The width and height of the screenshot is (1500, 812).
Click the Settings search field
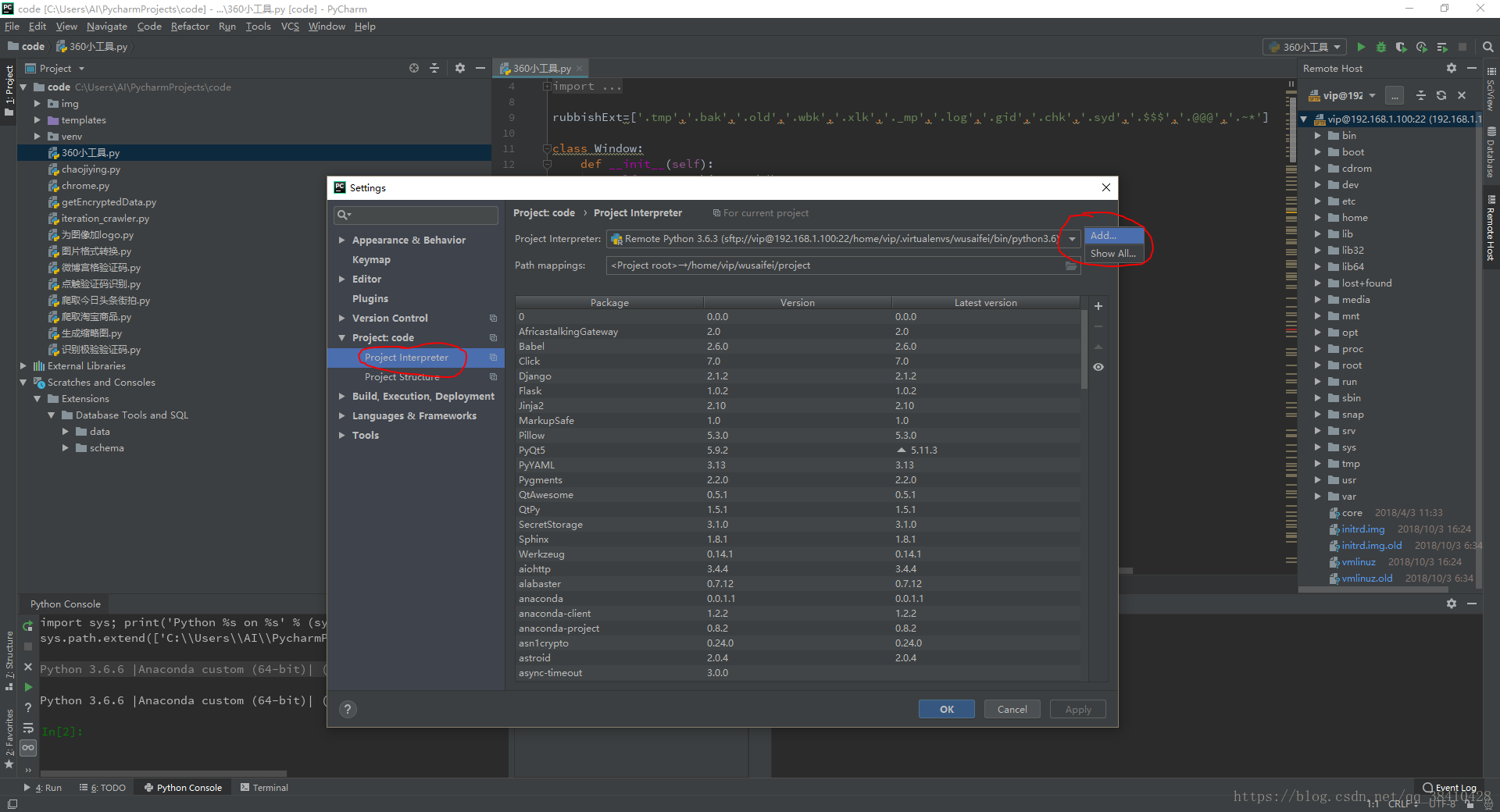tap(416, 215)
